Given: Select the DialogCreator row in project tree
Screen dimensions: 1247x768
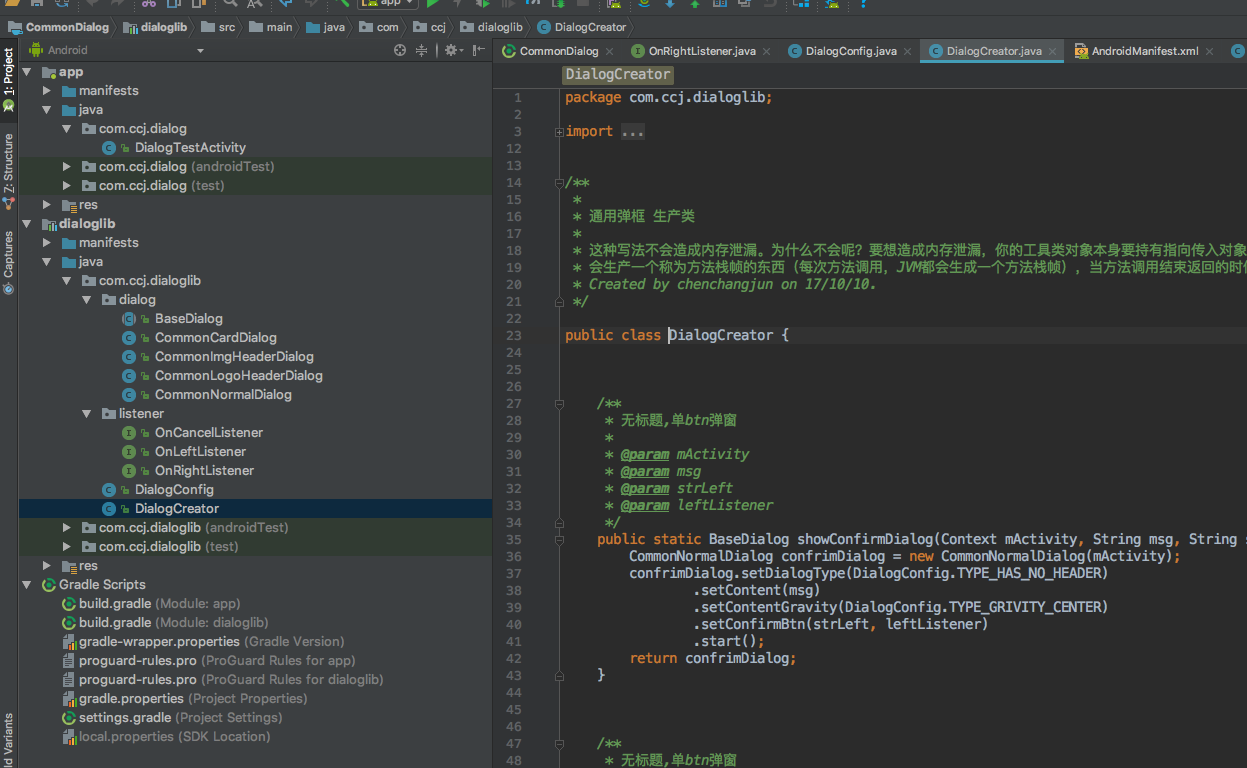Looking at the screenshot, I should (x=256, y=509).
